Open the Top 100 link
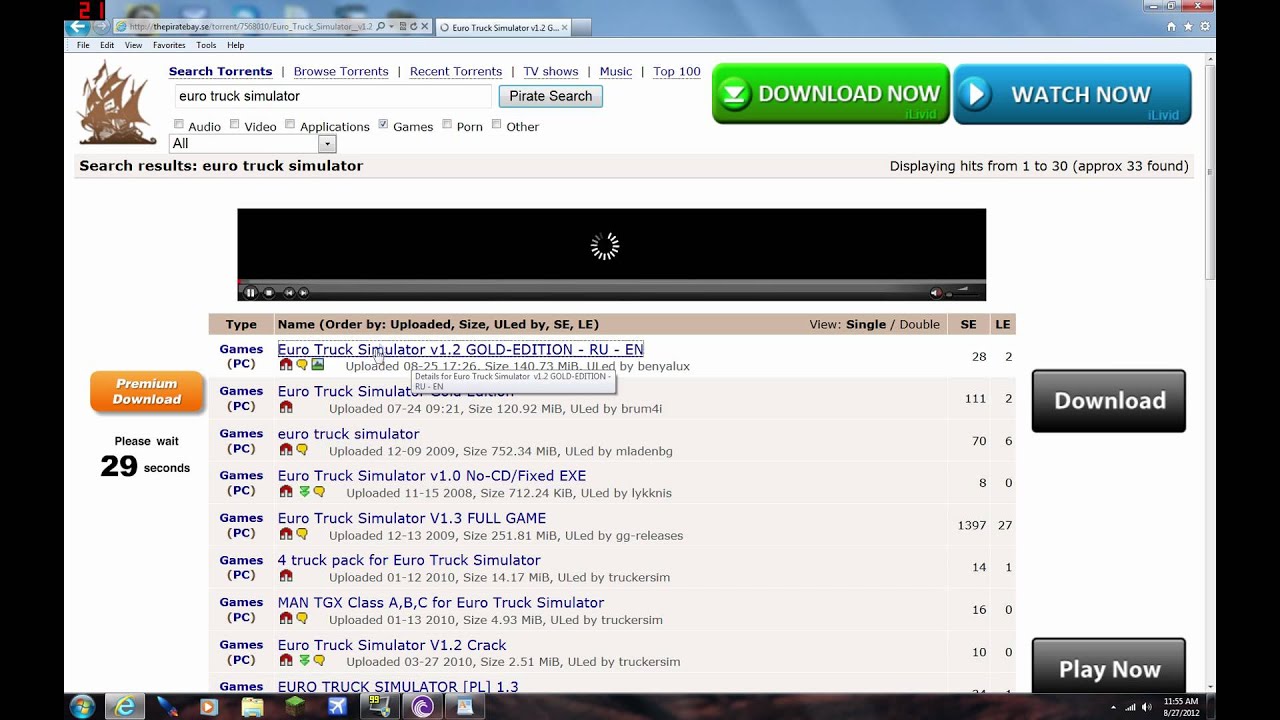This screenshot has height=720, width=1280. [677, 72]
